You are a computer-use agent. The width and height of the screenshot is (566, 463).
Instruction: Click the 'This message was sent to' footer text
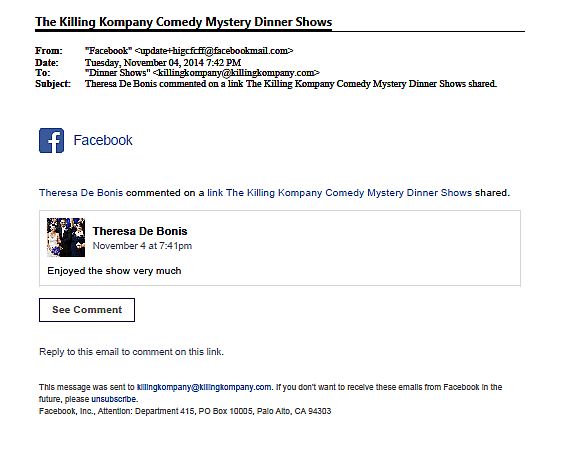pos(87,387)
